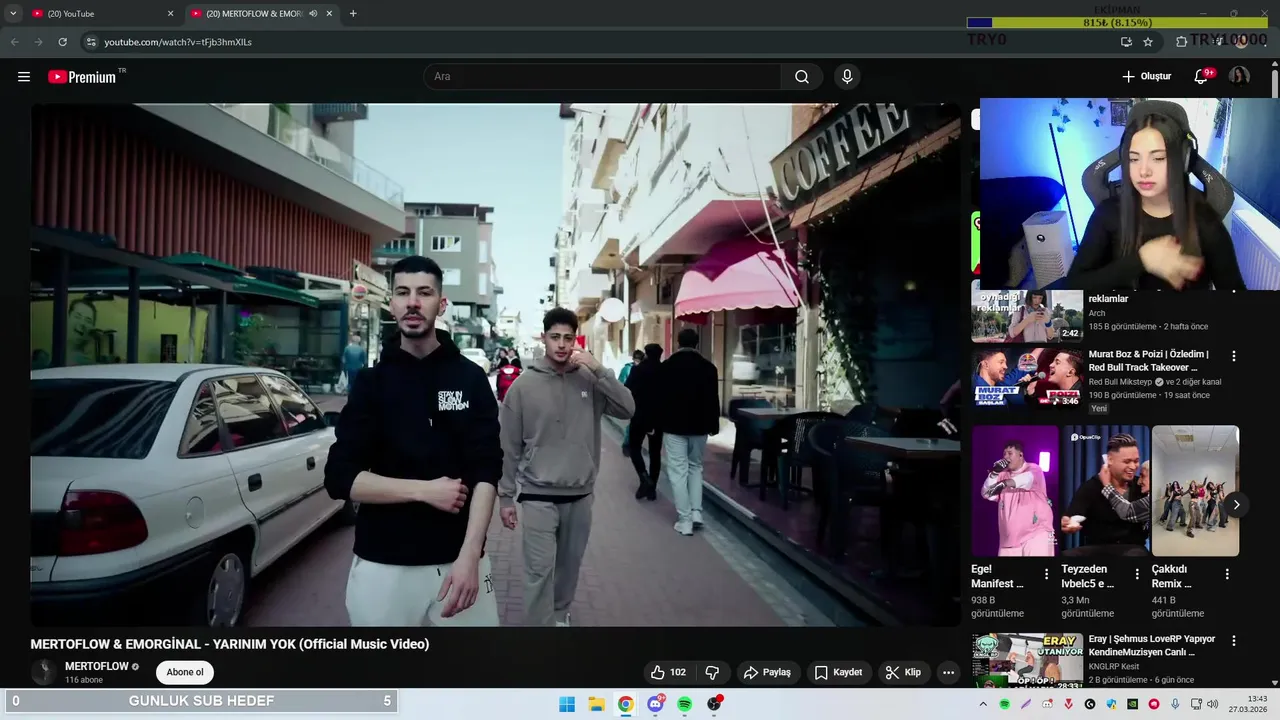Open the MERTOFLOW channel name link
The height and width of the screenshot is (720, 1280).
point(97,666)
